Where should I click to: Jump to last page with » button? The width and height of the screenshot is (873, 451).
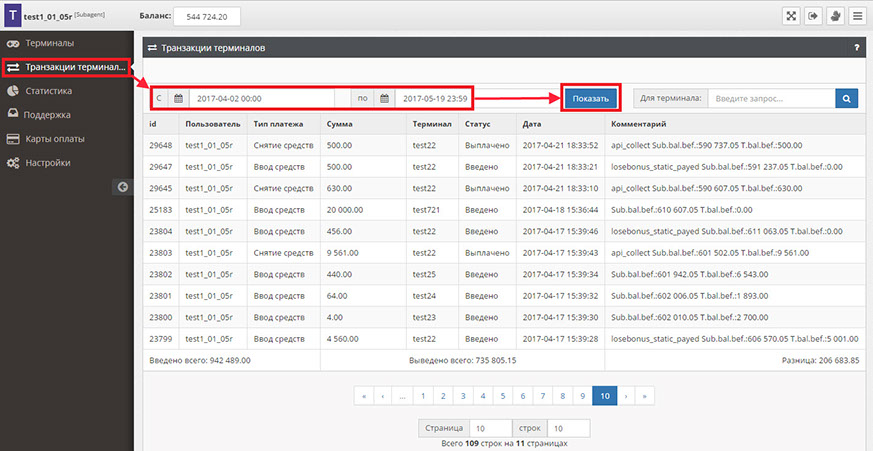pyautogui.click(x=646, y=396)
